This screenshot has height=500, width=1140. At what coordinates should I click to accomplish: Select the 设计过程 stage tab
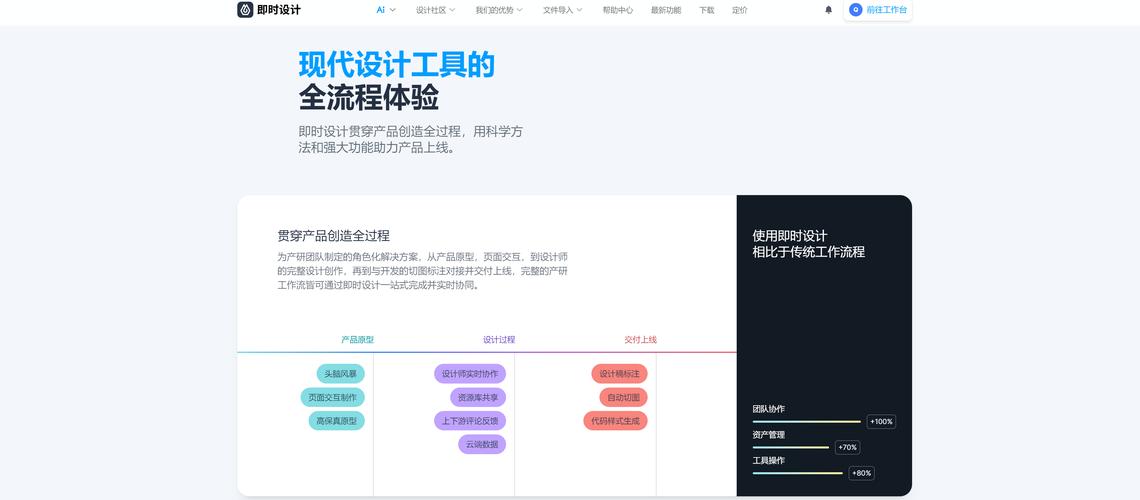(499, 339)
